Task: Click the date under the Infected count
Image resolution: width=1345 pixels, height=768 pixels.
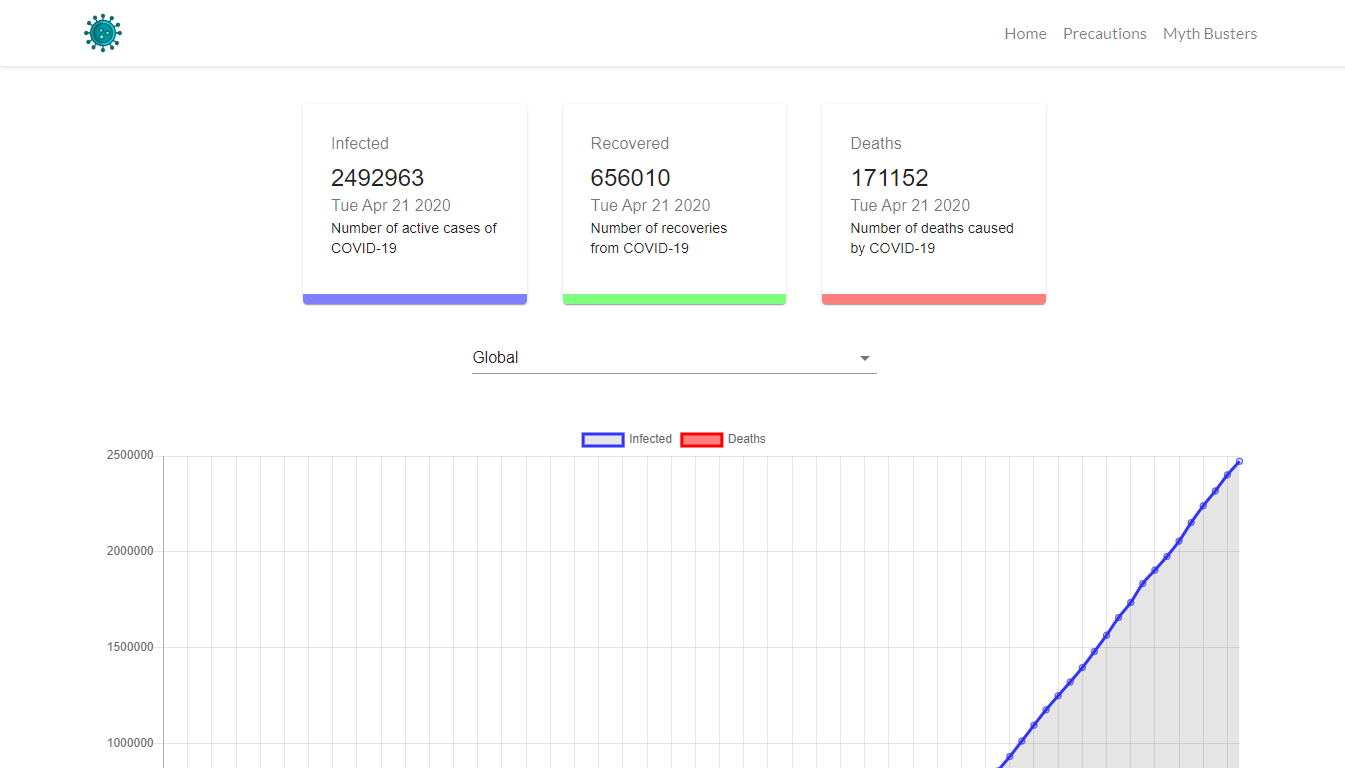Action: 391,205
